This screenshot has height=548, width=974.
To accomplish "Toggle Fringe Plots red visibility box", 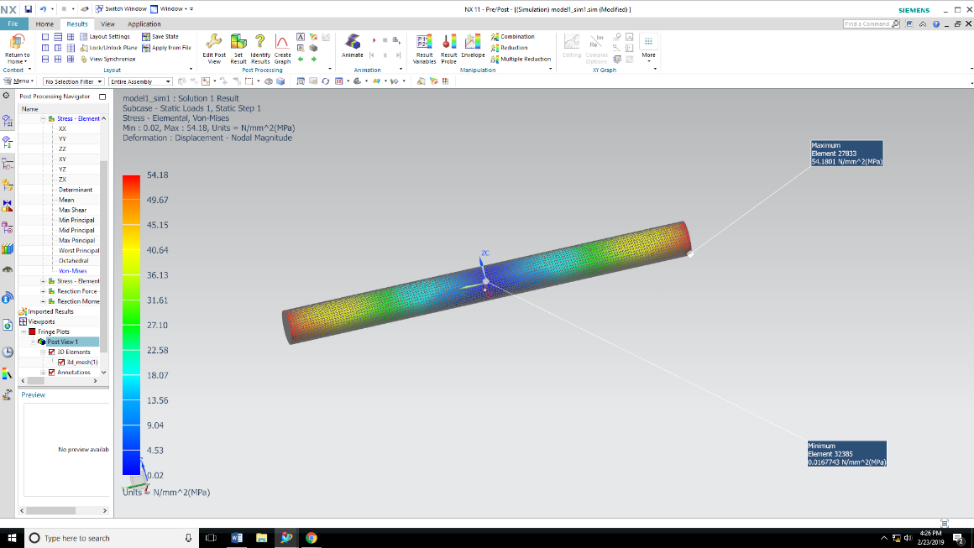I will coord(32,332).
